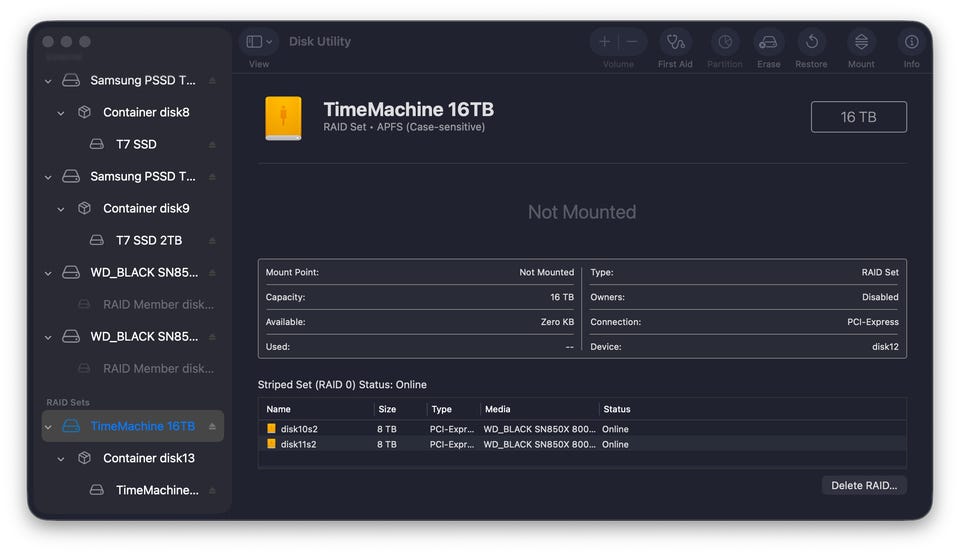960x554 pixels.
Task: Select first RAID Member disk row
Action: 132,304
